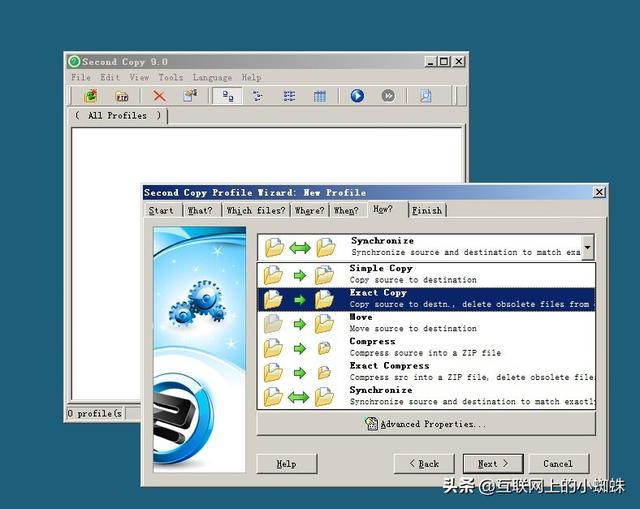Choose Synchronize at bottom of list
This screenshot has height=509, width=640.
pyautogui.click(x=426, y=396)
